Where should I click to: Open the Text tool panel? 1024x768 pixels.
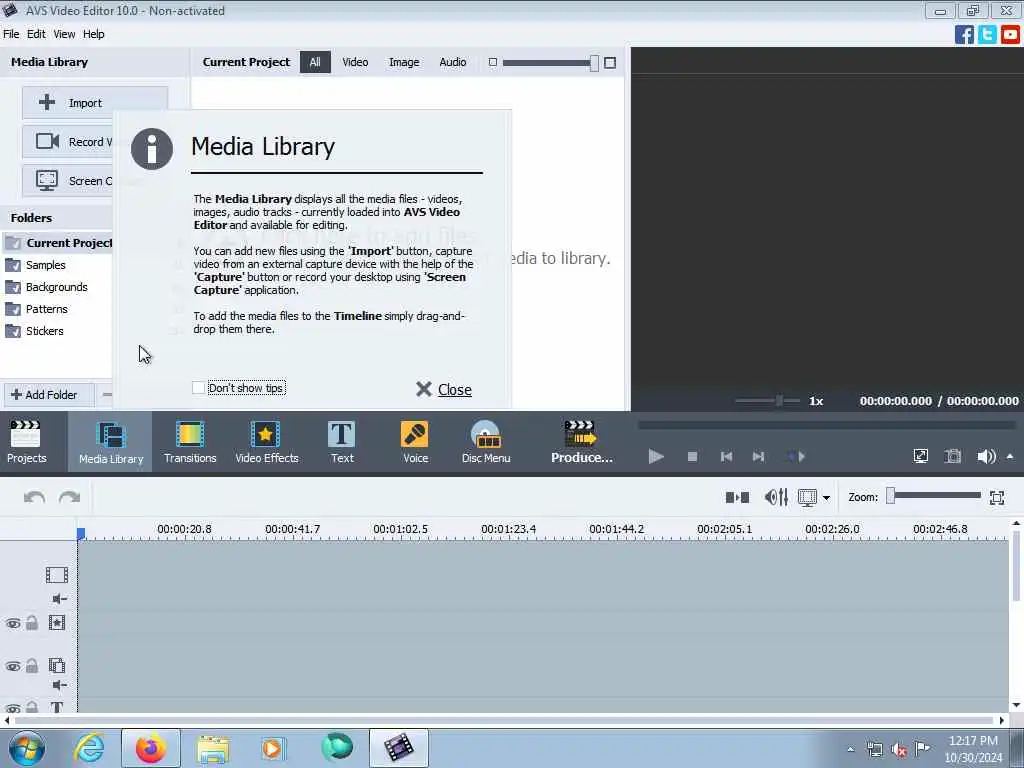(342, 441)
